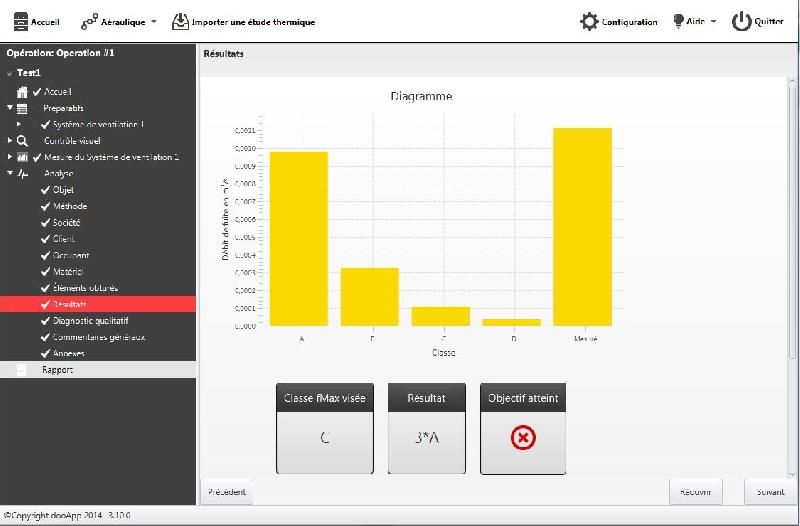800x526 pixels.
Task: Click the Aéraulique network icon
Action: click(89, 22)
